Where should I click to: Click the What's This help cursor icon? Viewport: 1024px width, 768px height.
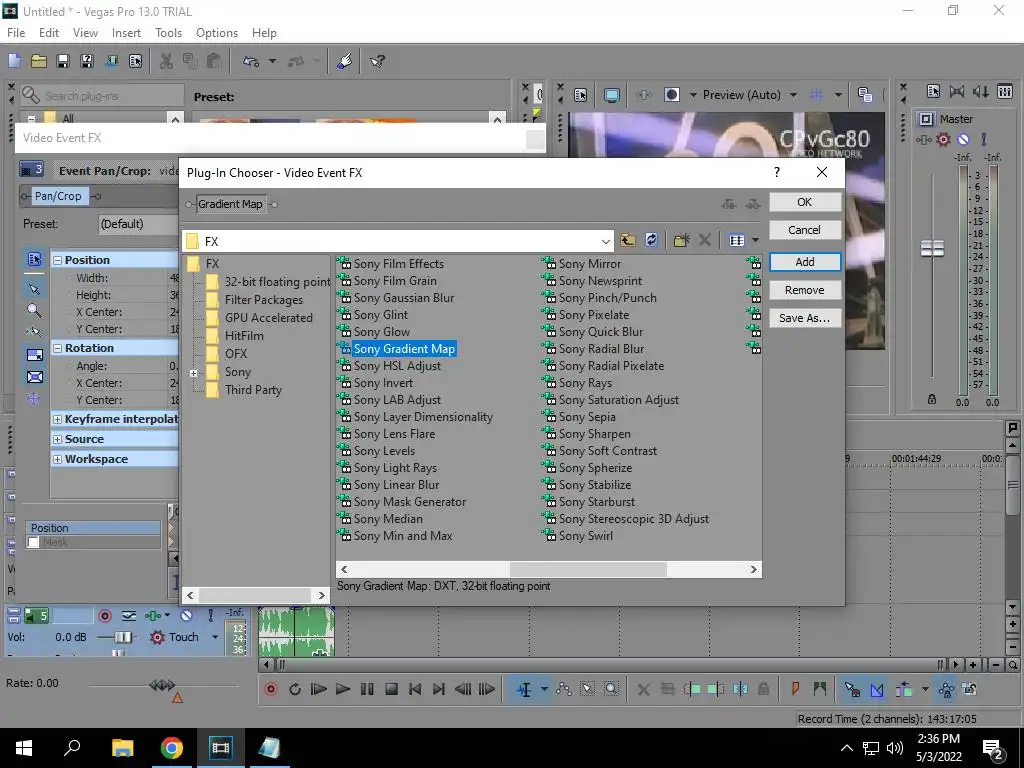(377, 61)
